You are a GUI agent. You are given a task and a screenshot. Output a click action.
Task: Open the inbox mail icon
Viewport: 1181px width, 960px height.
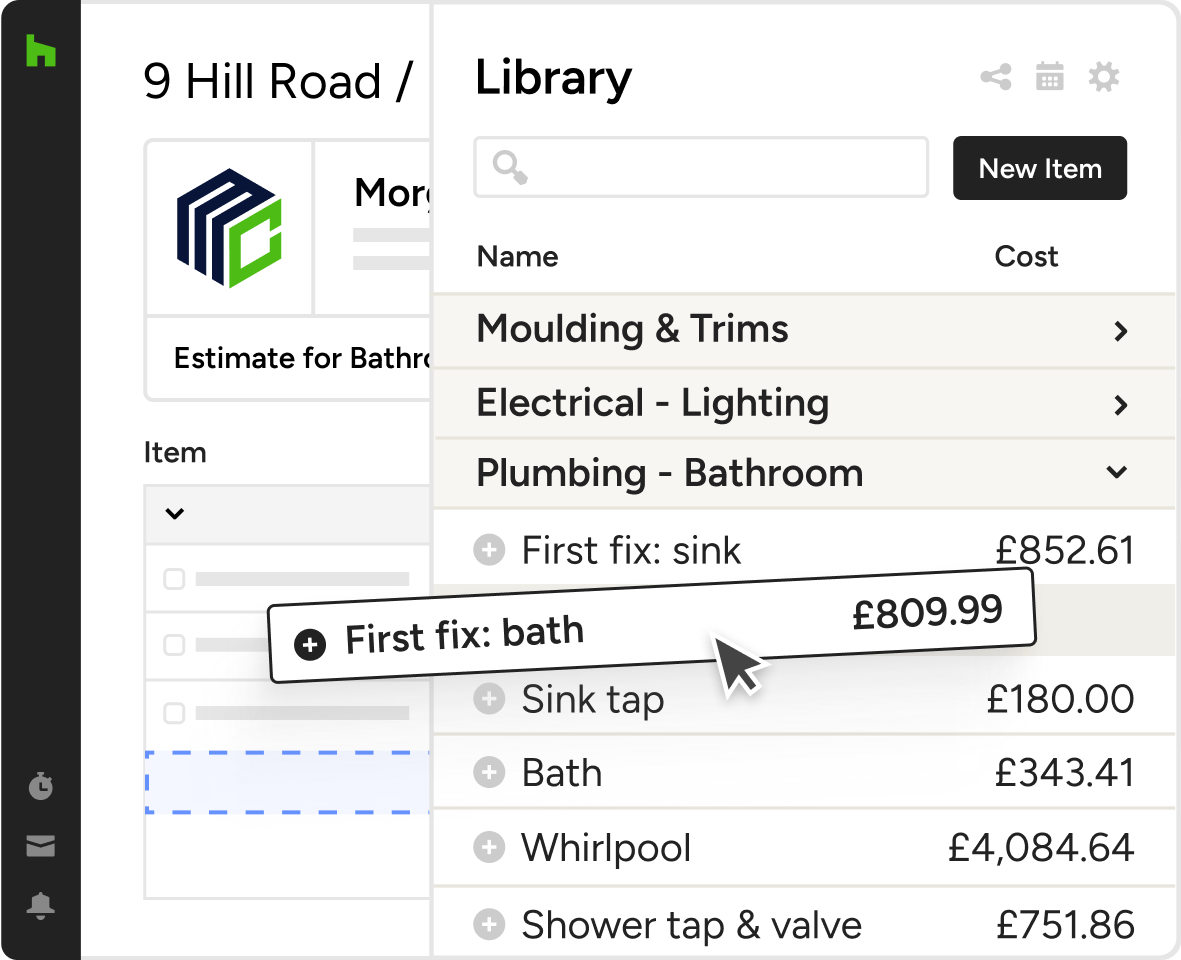[40, 847]
